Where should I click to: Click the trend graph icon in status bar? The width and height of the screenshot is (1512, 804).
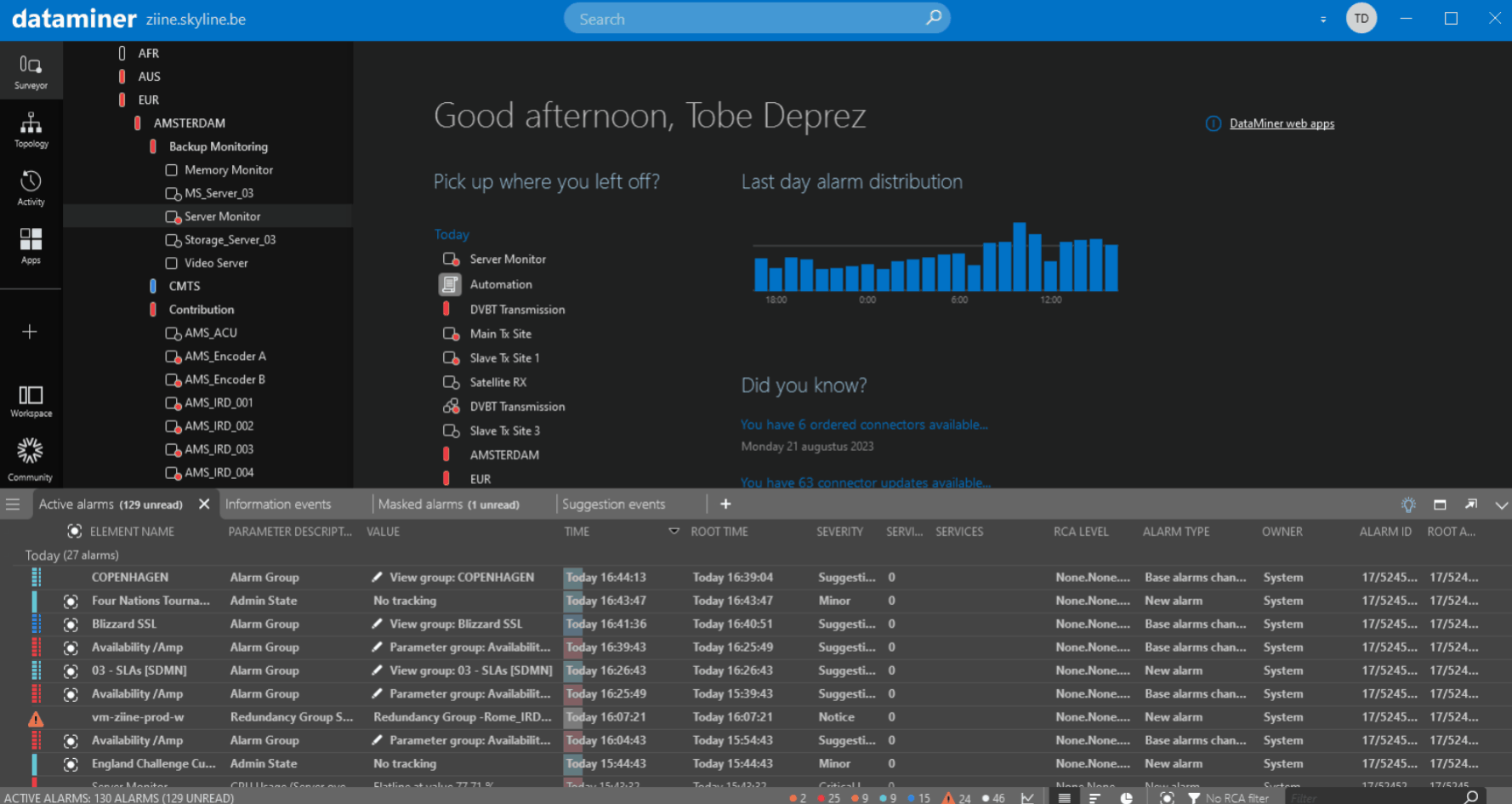(x=1028, y=798)
